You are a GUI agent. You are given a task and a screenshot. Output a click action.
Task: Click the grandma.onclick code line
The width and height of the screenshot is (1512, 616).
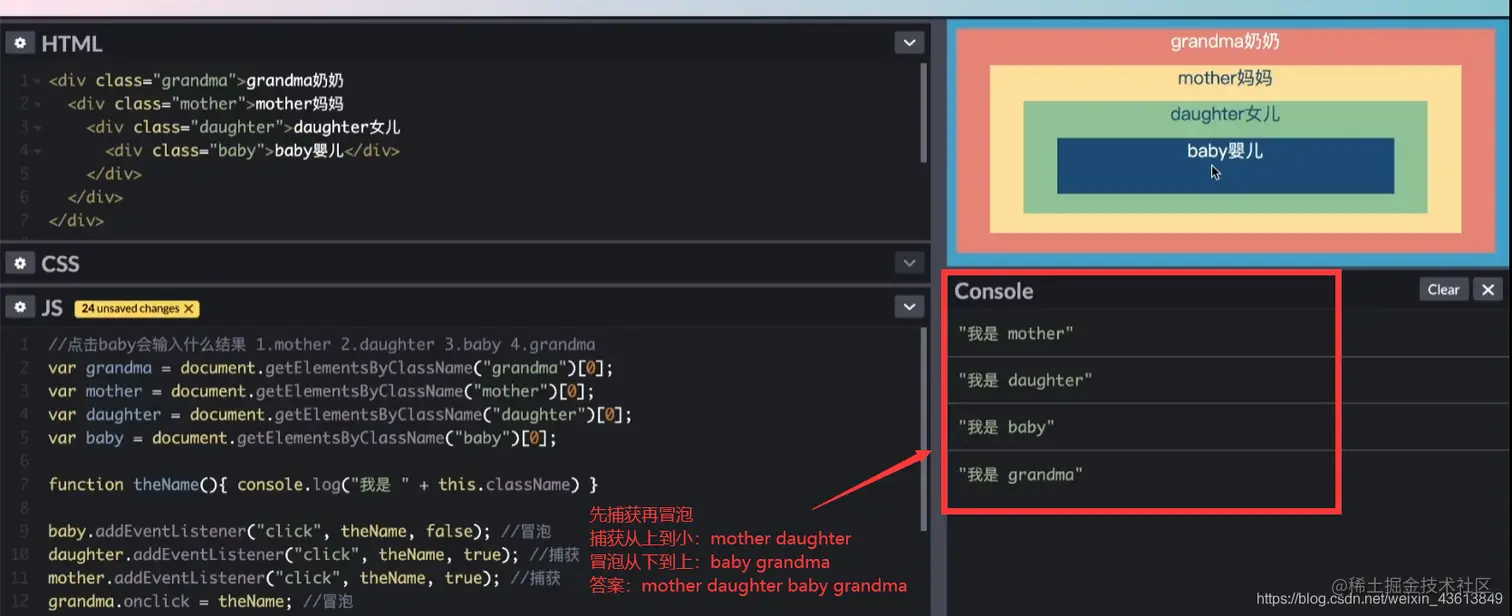[200, 601]
